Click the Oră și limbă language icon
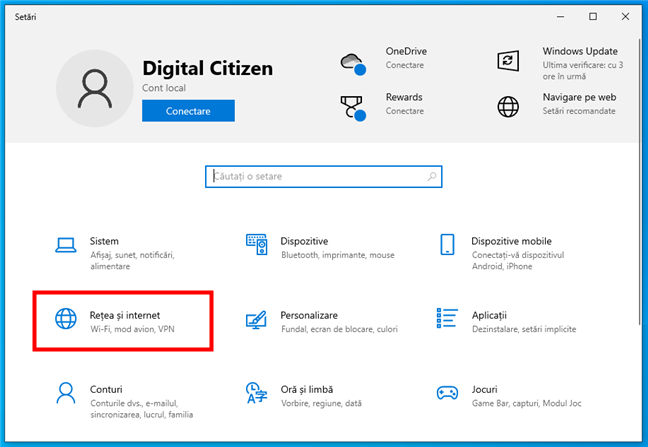Image resolution: width=648 pixels, height=447 pixels. (x=257, y=393)
